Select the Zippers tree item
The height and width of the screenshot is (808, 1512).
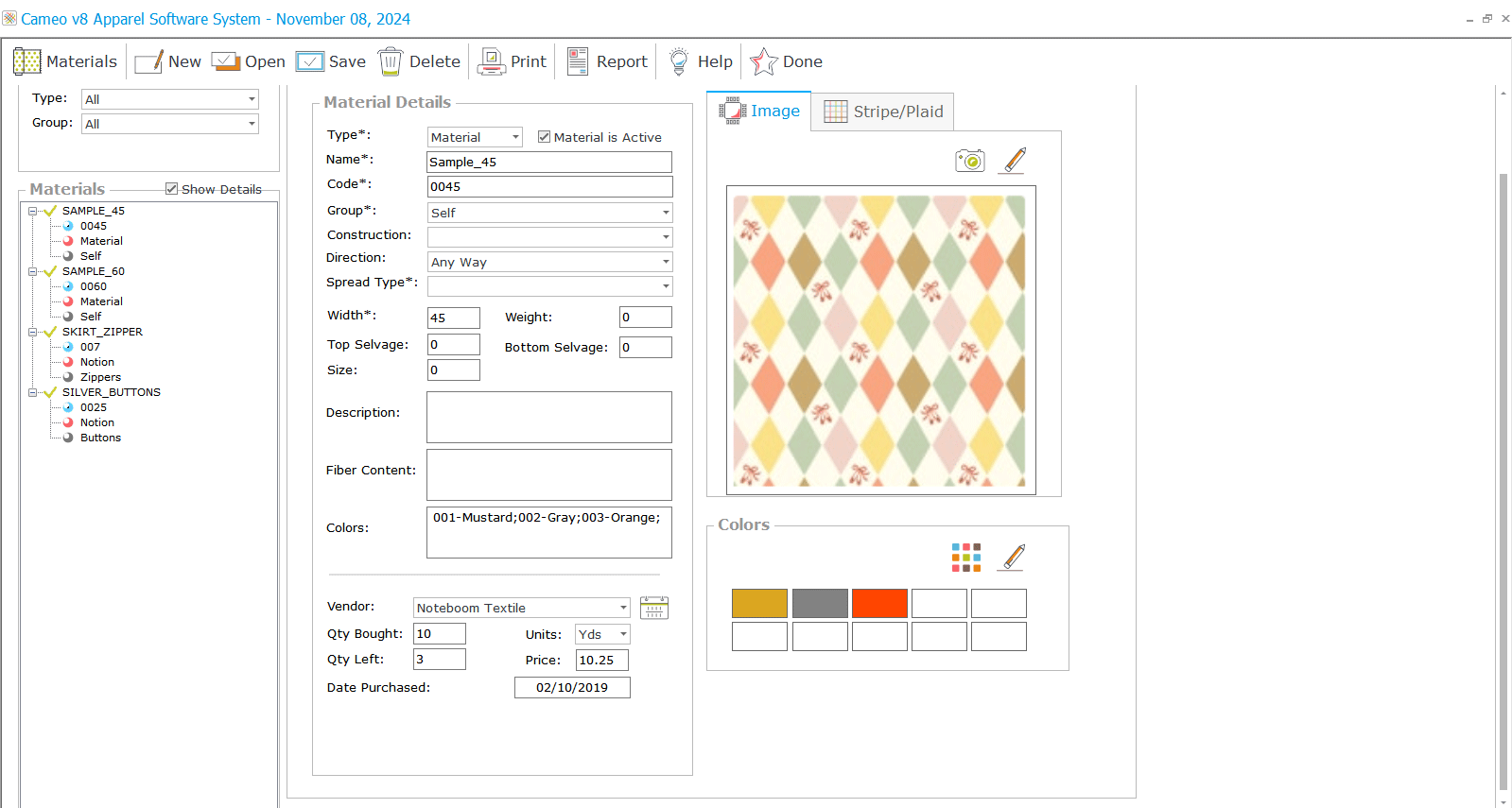(x=100, y=377)
